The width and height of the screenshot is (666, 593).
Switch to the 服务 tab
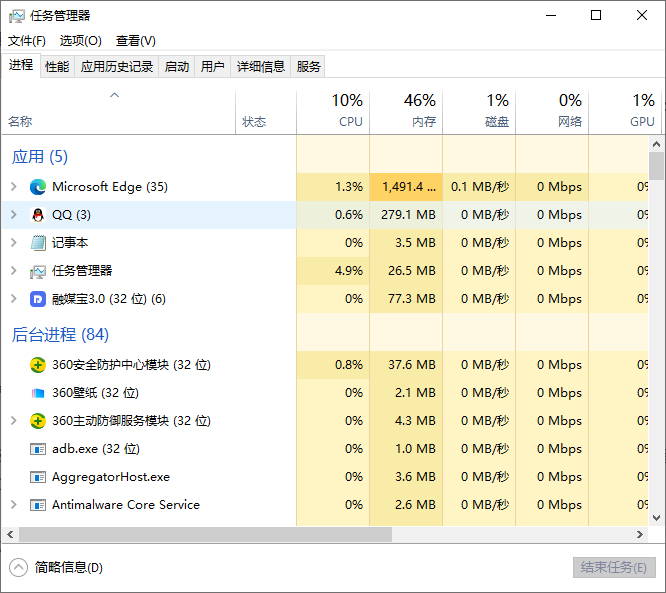coord(308,67)
